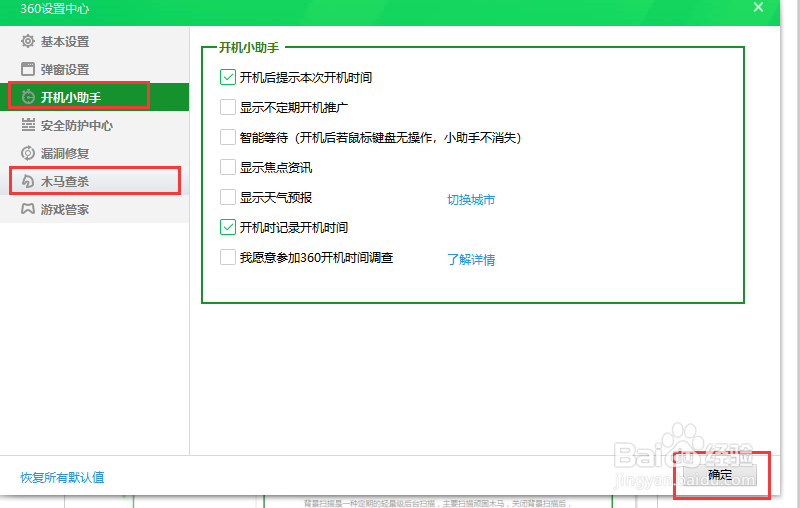
Task: Click the gamepad icon beside 游戏管家
Action: [28, 209]
